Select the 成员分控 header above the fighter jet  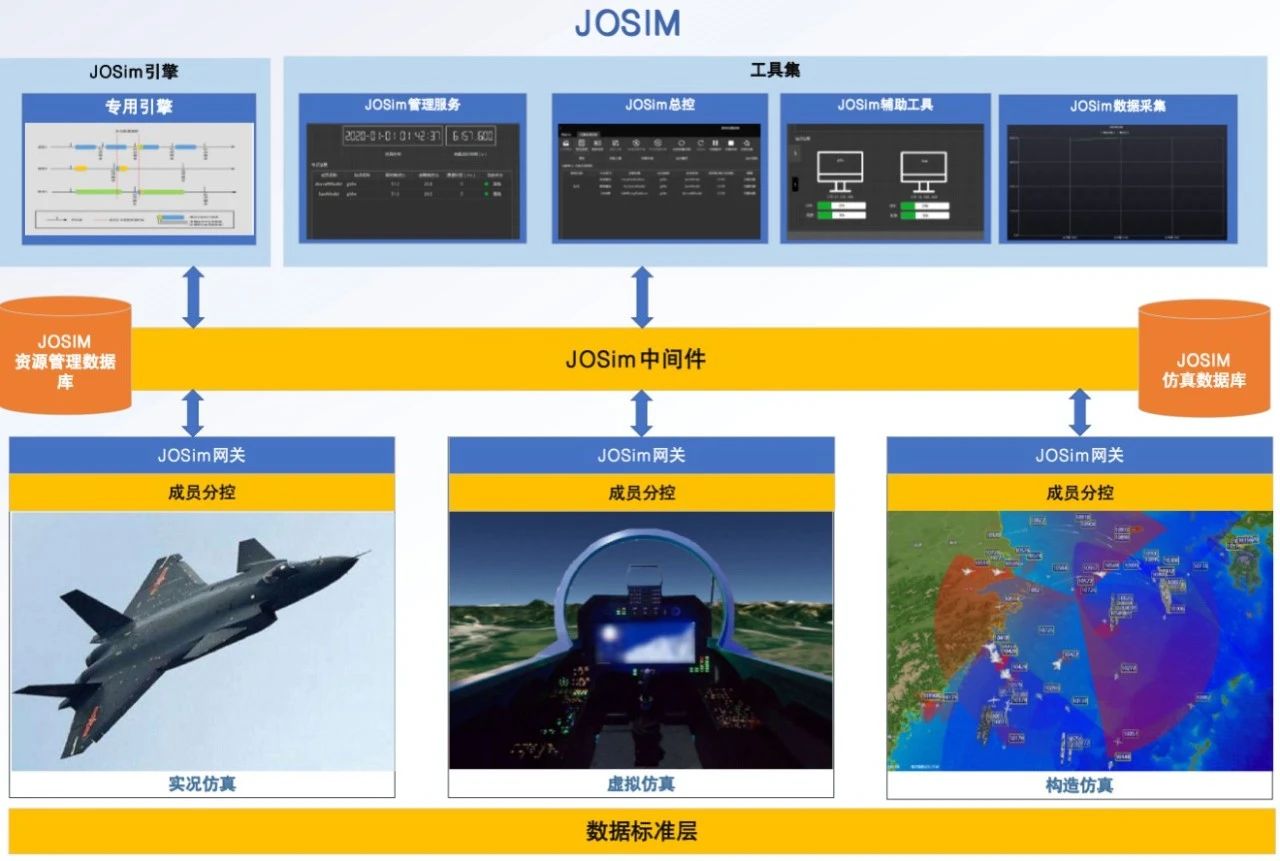tap(202, 492)
